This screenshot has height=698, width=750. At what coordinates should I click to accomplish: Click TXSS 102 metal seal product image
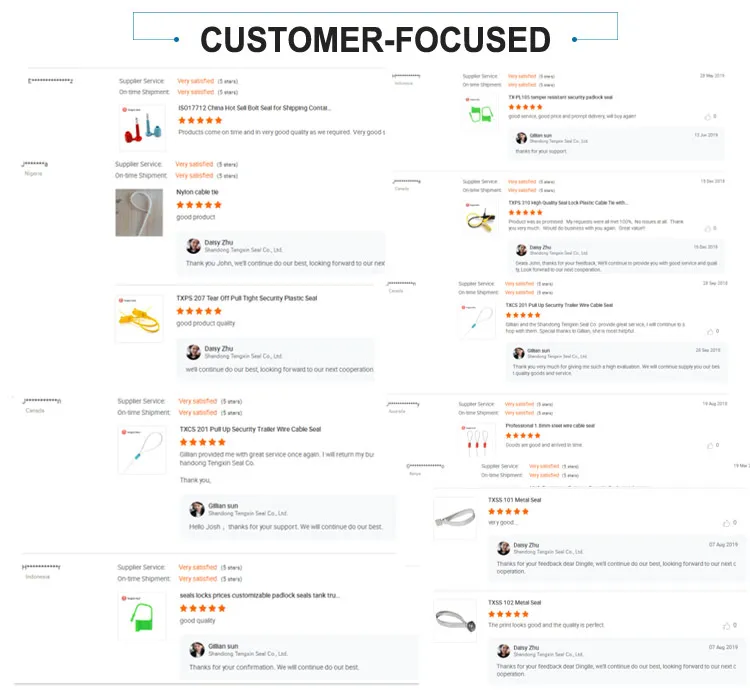click(x=455, y=623)
